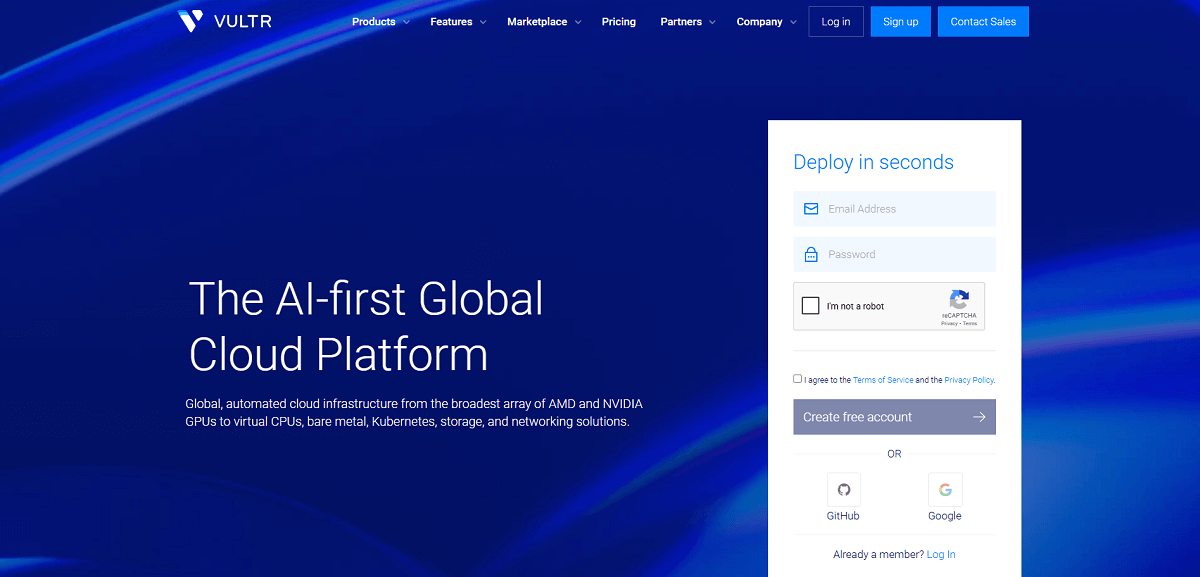
Task: Expand the Products dropdown
Action: [380, 21]
